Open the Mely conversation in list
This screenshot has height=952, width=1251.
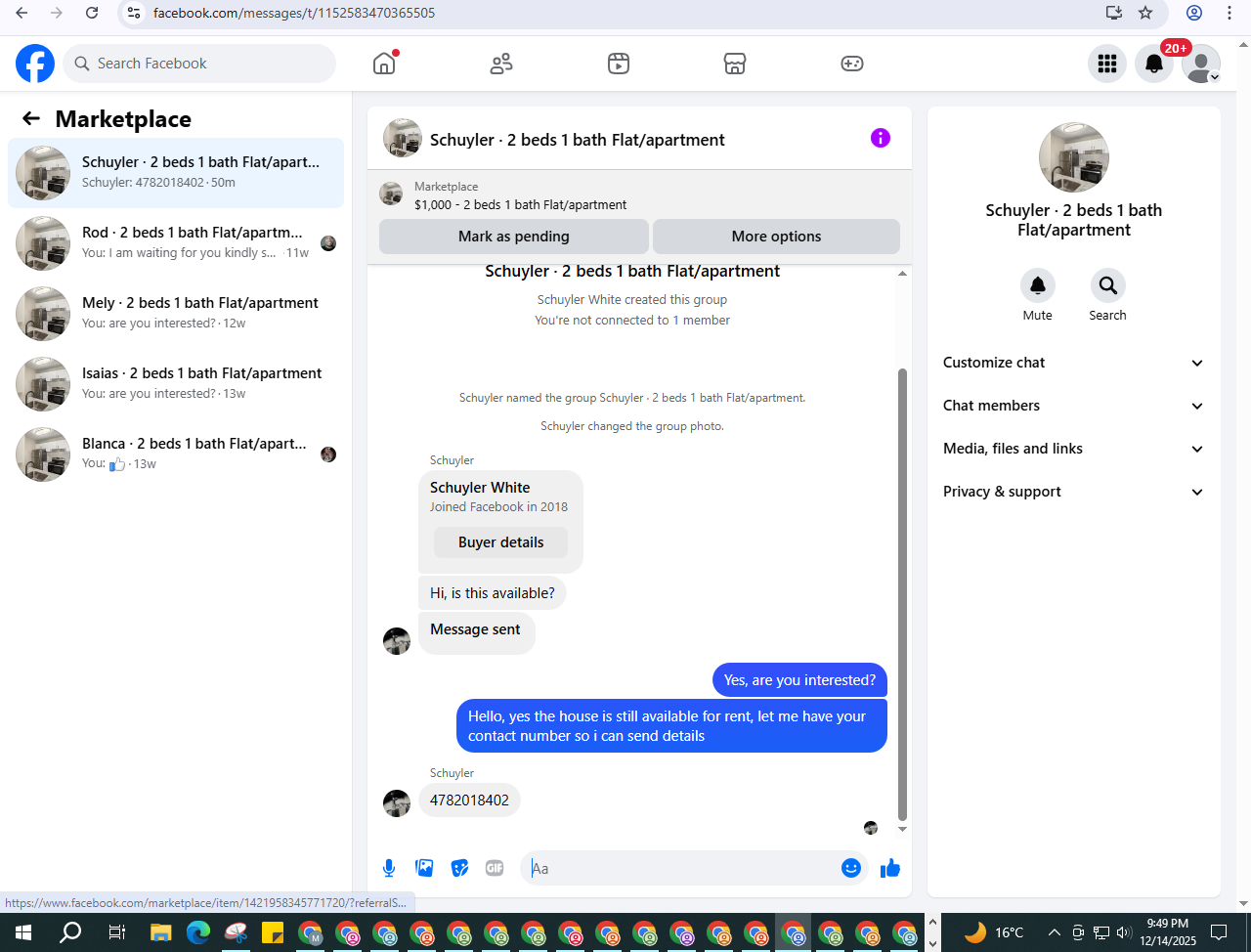[176, 314]
